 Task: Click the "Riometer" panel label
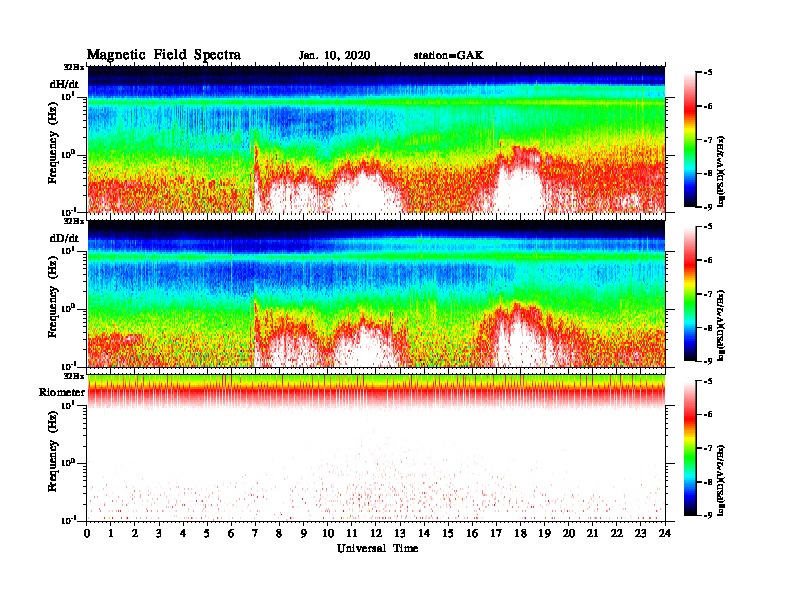point(62,392)
